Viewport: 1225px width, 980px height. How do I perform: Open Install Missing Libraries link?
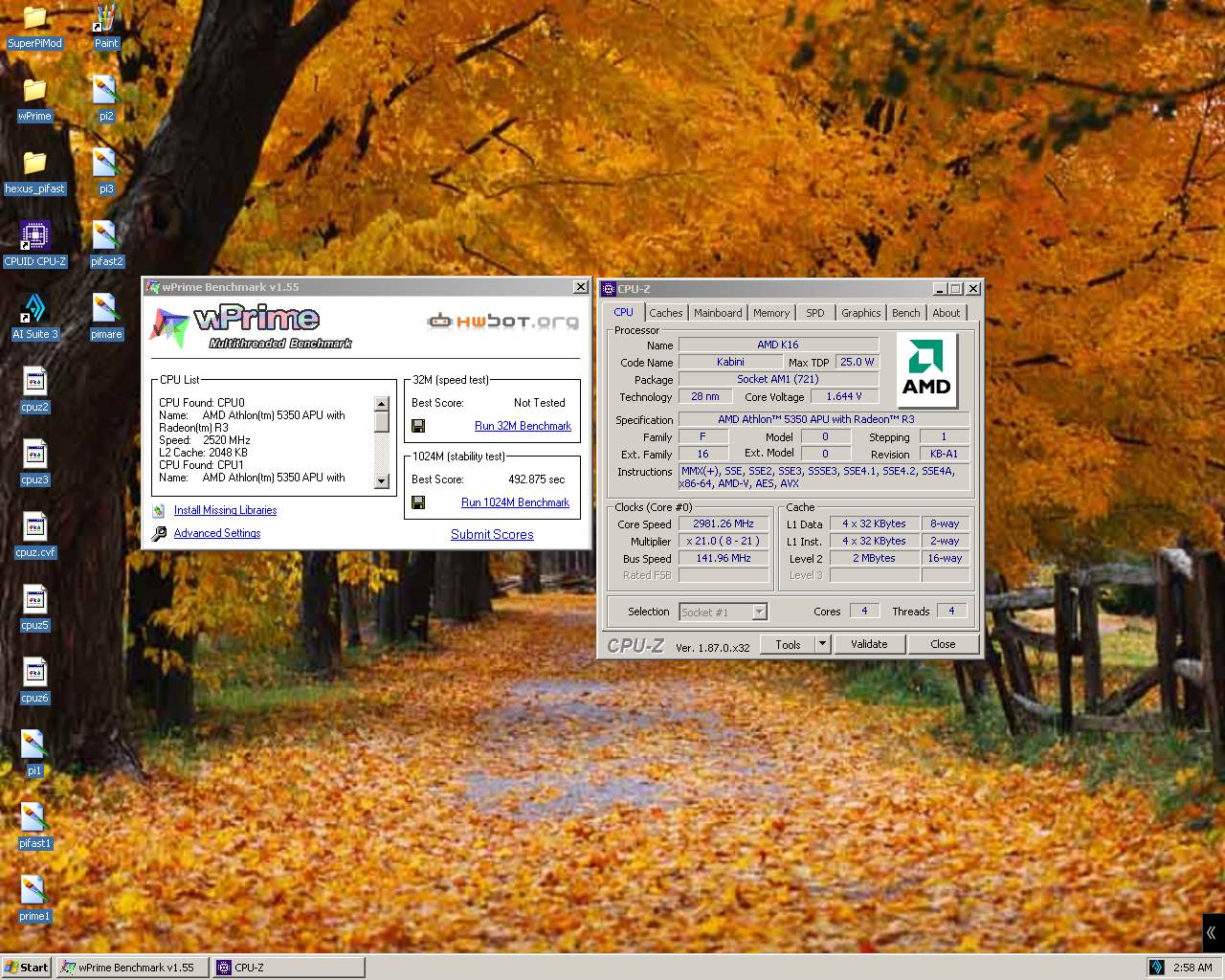point(225,511)
